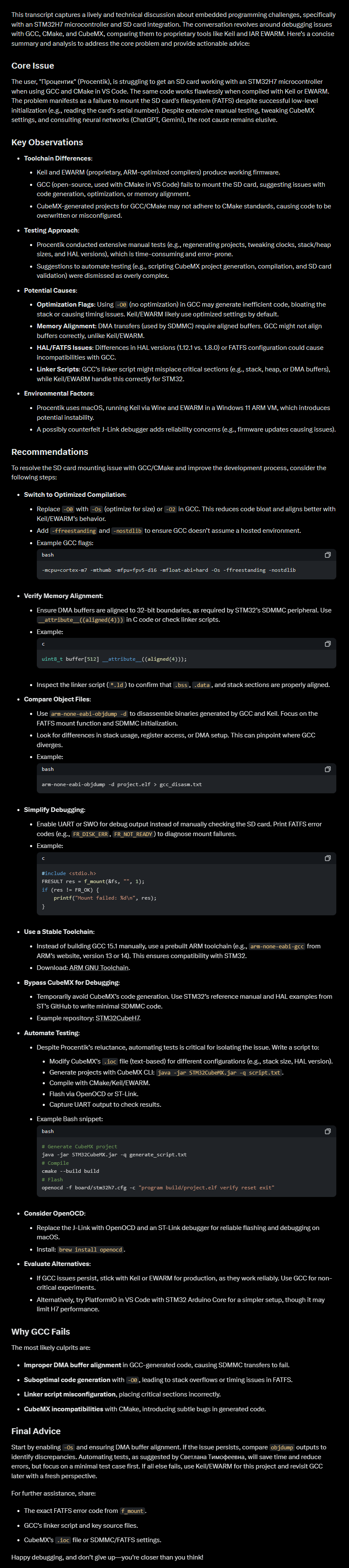
Task: Copy the aligned buffer C code snippet
Action: pyautogui.click(x=327, y=644)
